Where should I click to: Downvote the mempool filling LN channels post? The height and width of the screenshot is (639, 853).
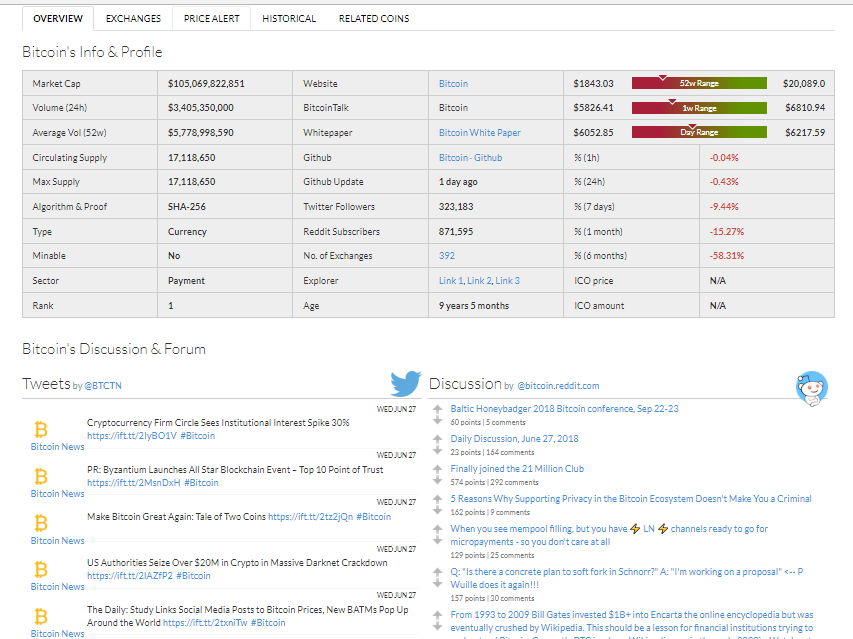[x=437, y=539]
